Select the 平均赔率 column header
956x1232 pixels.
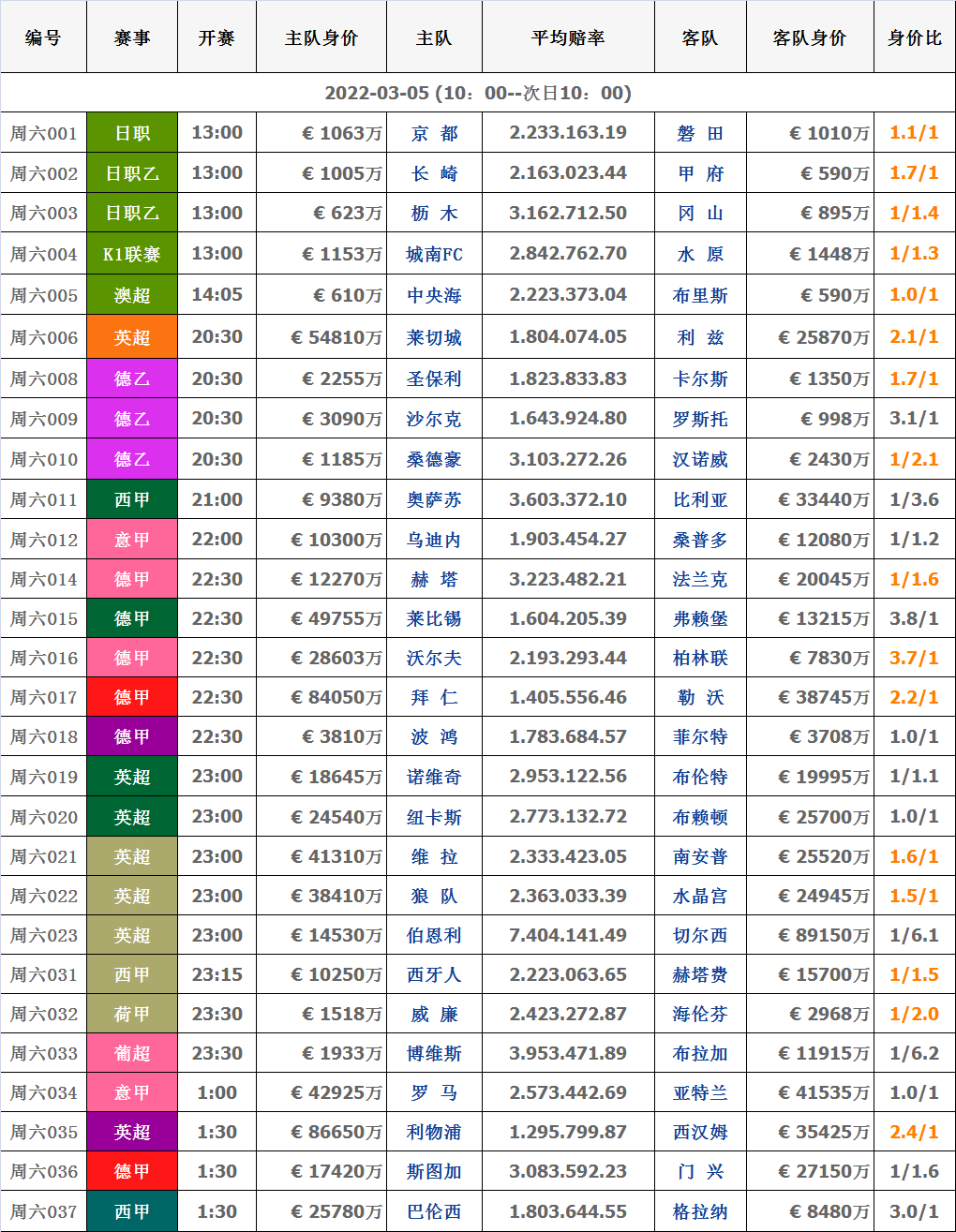[568, 38]
